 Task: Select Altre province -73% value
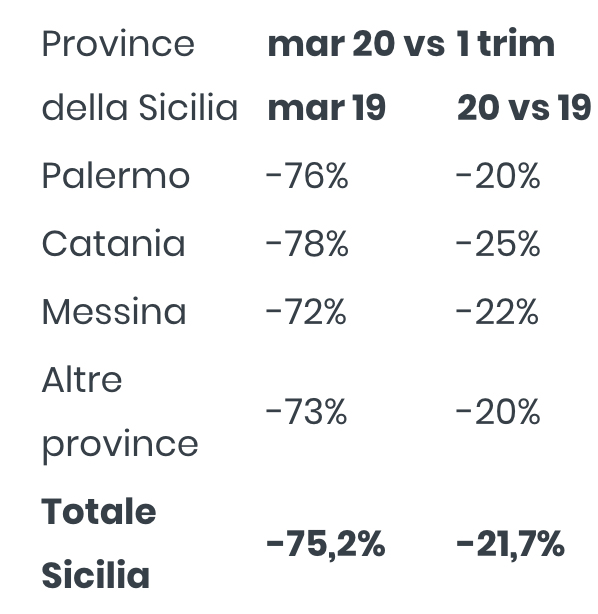(x=307, y=412)
